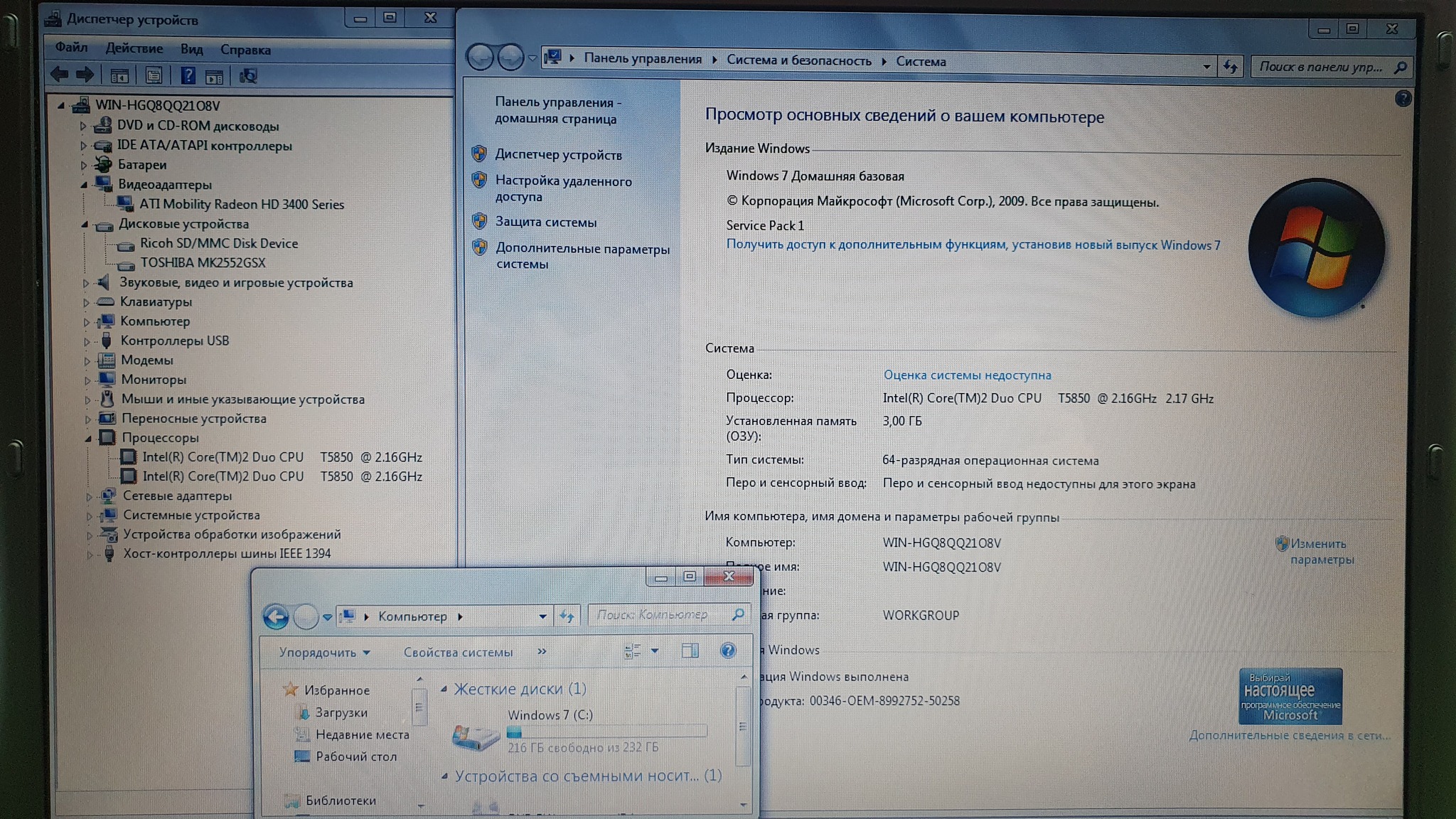Click the Диспетчер устройств link in side panel

(x=558, y=155)
